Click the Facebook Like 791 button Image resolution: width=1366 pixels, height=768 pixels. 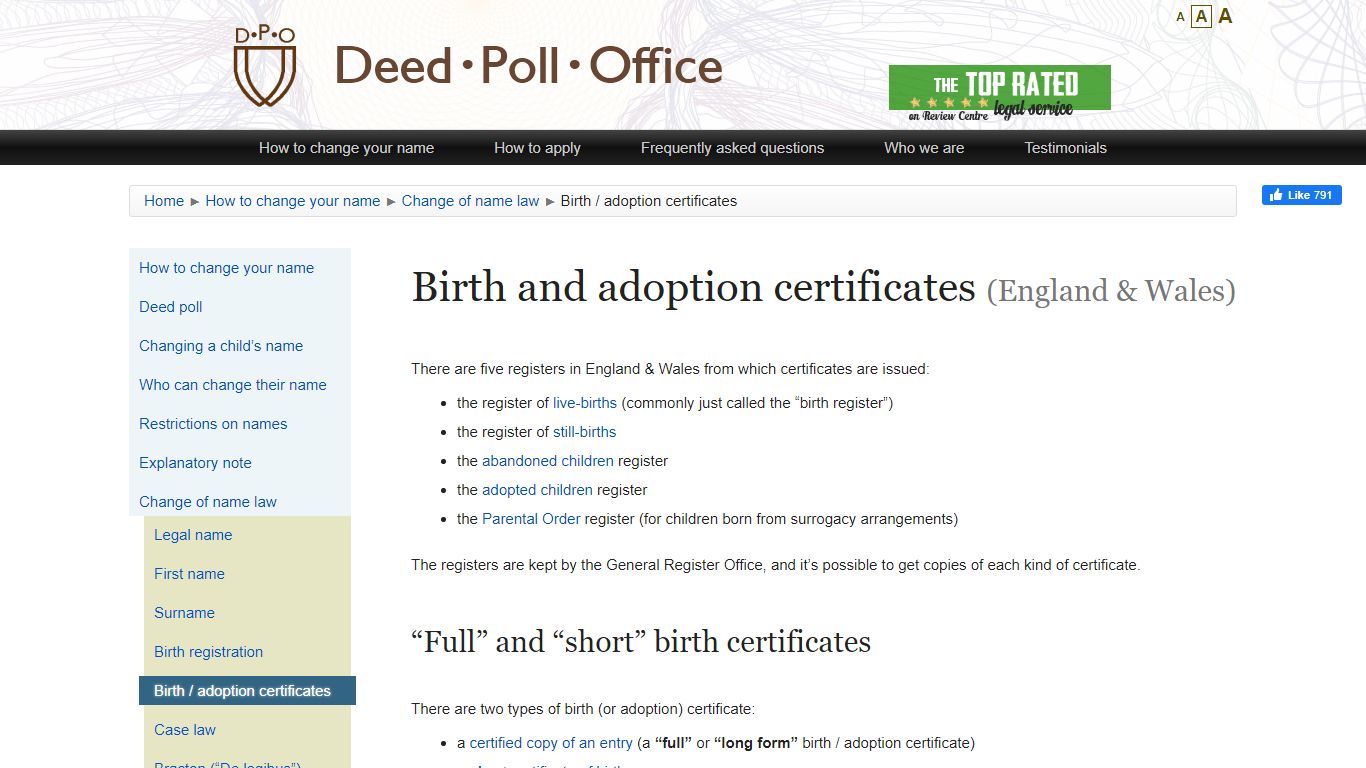click(1301, 195)
